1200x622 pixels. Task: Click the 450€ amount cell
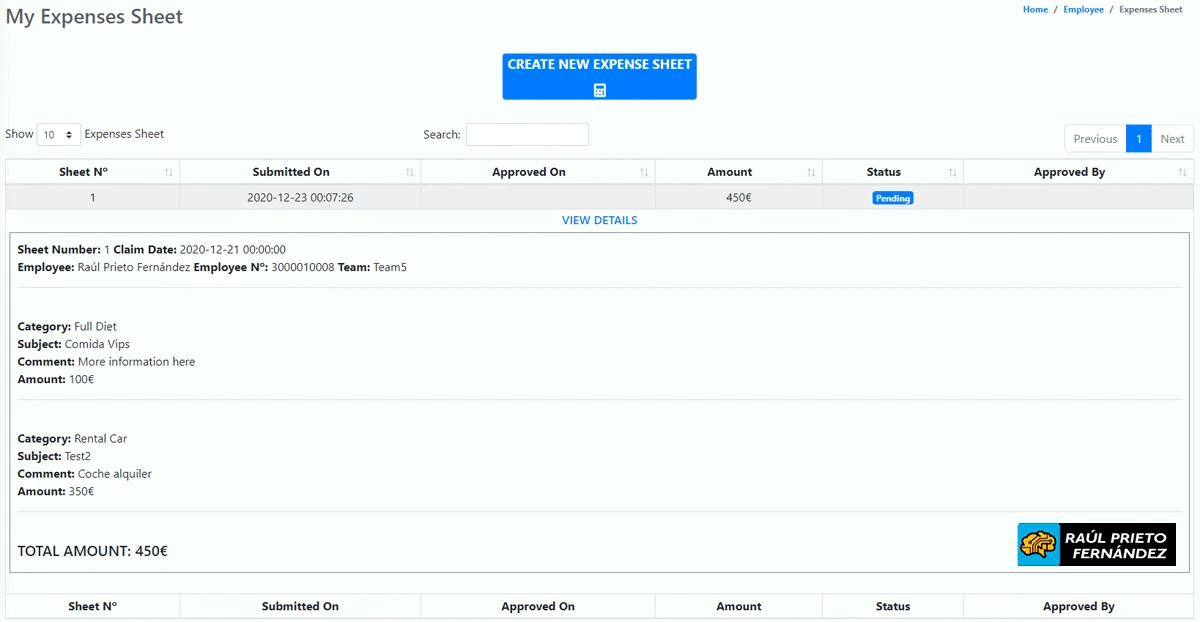click(738, 198)
